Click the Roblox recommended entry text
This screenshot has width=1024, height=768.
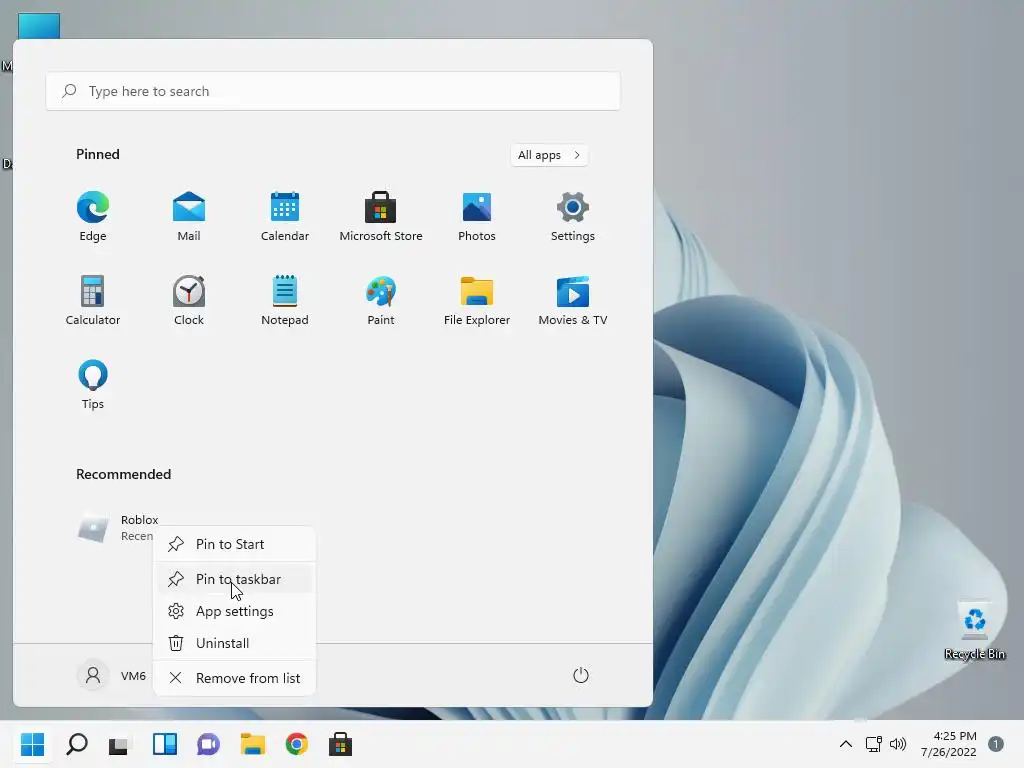(140, 520)
